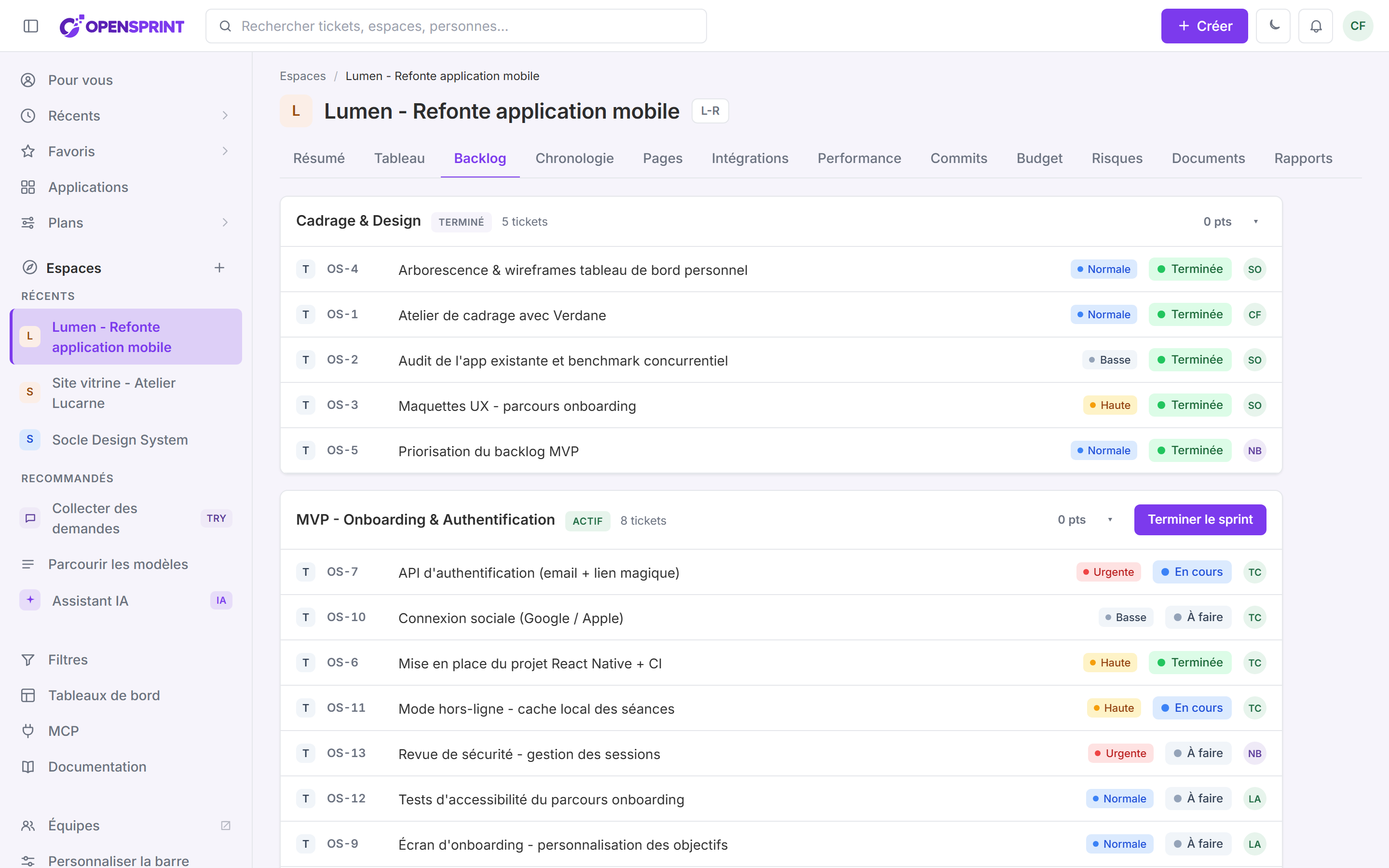Viewport: 1389px width, 868px height.
Task: Click the SO assignee avatar on OS-4
Action: click(x=1255, y=269)
